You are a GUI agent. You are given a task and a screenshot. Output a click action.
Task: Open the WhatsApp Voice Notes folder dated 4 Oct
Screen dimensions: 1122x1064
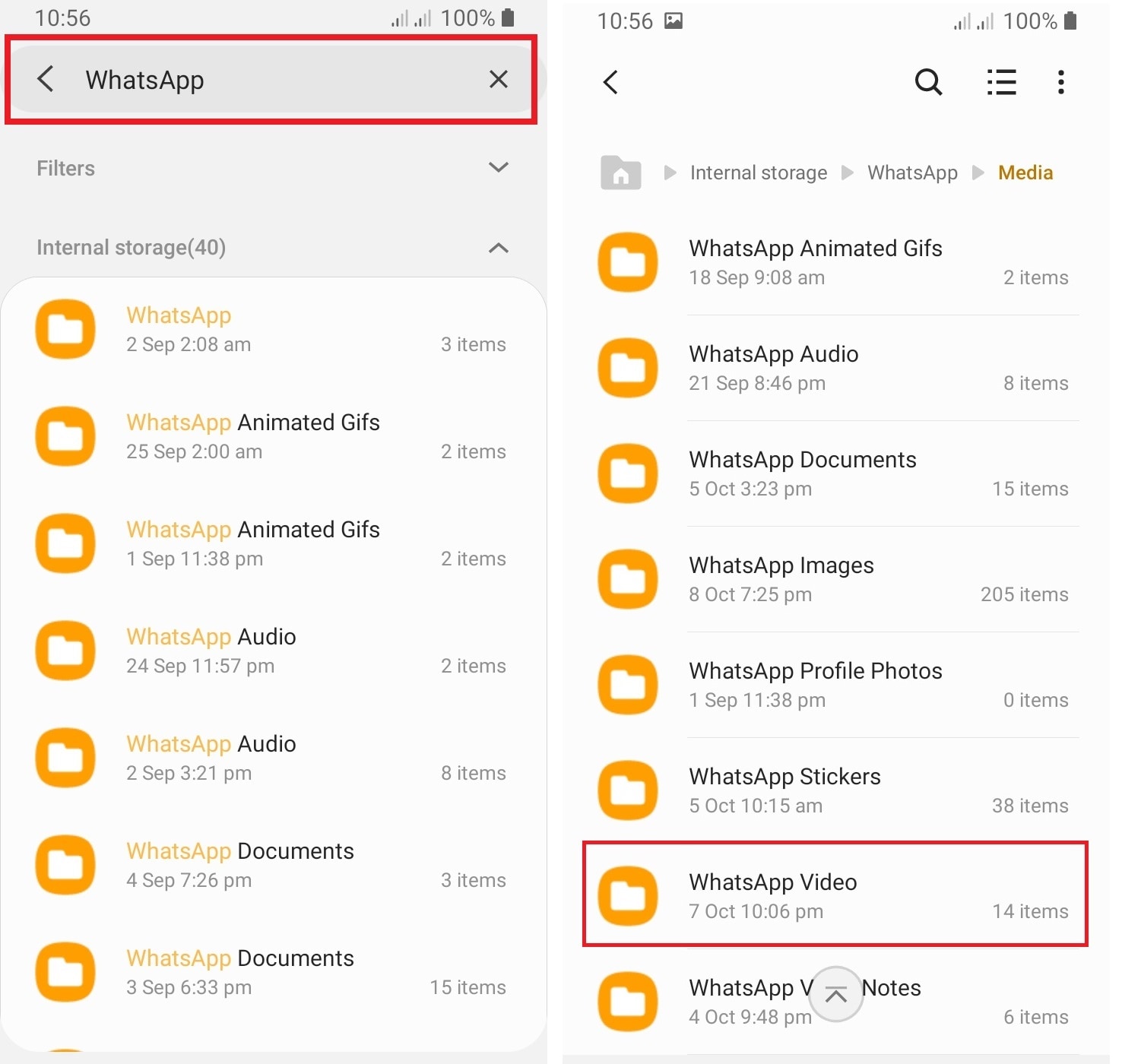(835, 1002)
